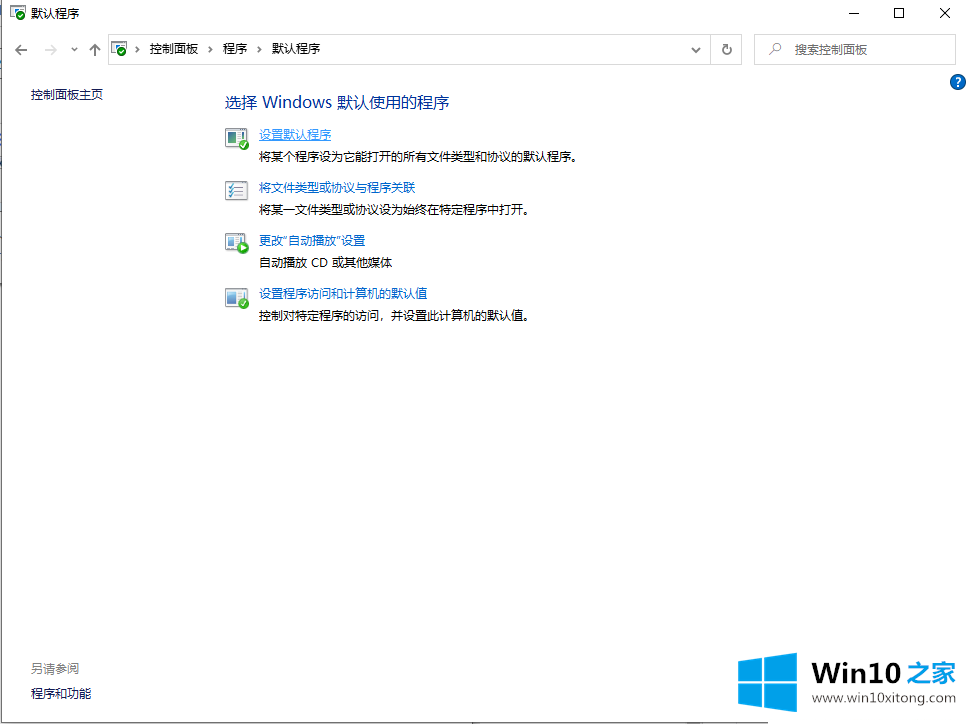
Task: Open 程序和功能 under 另请参阅
Action: [x=61, y=694]
